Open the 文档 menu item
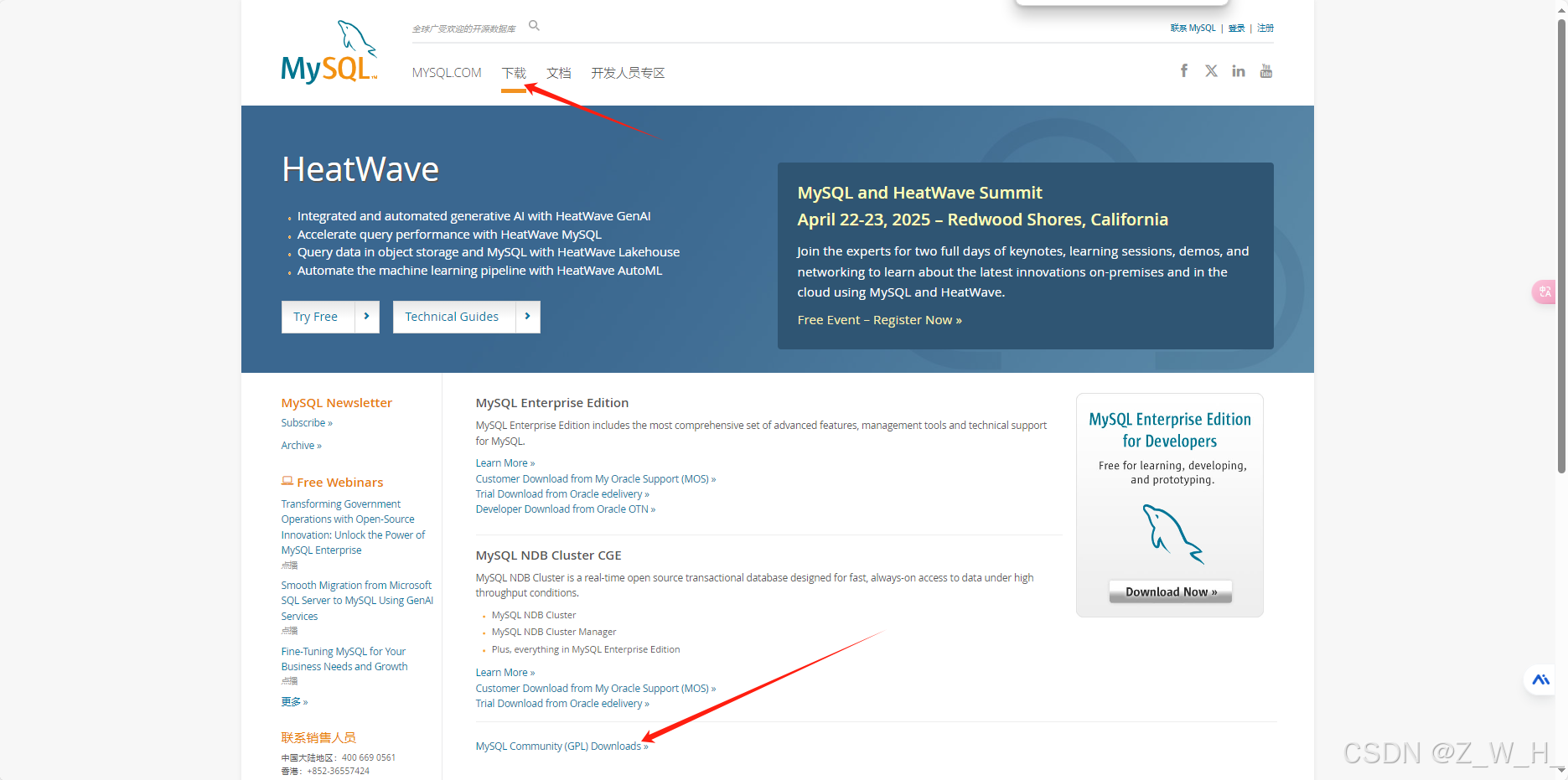This screenshot has height=780, width=1568. click(x=559, y=73)
